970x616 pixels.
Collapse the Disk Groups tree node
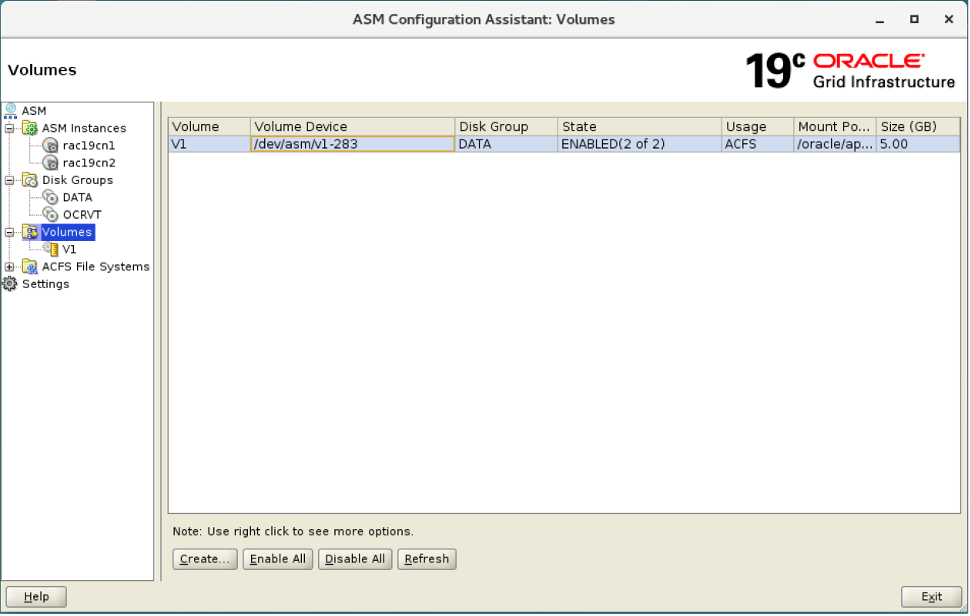coord(9,180)
